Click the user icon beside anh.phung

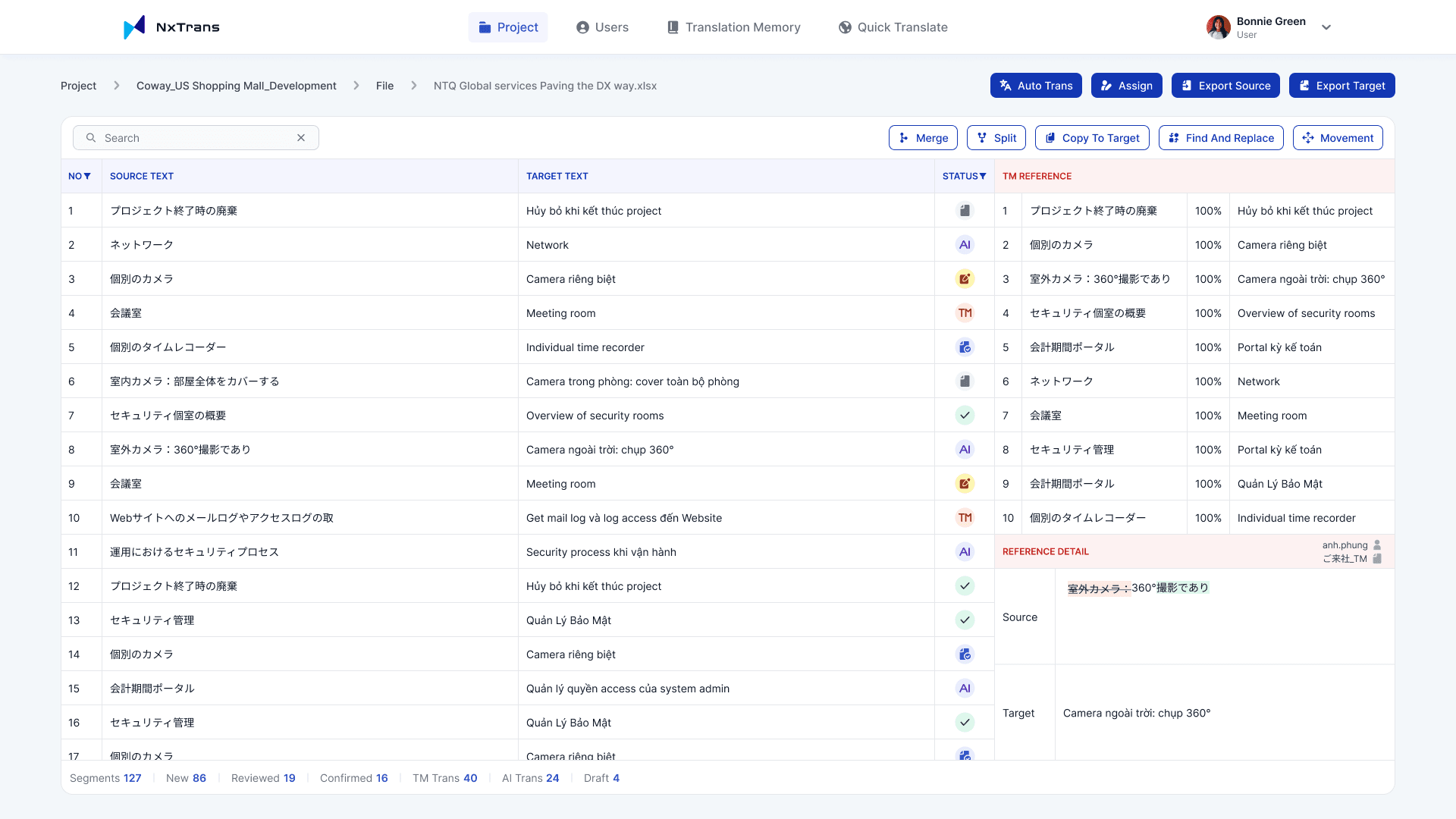tap(1377, 545)
